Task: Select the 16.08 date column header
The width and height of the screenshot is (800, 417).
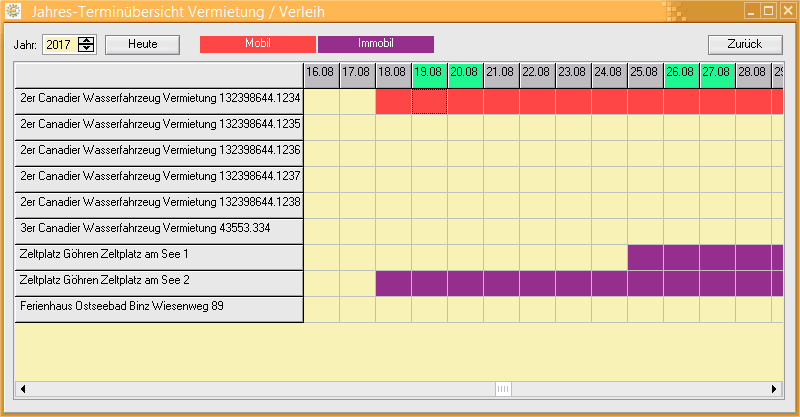Action: click(321, 73)
